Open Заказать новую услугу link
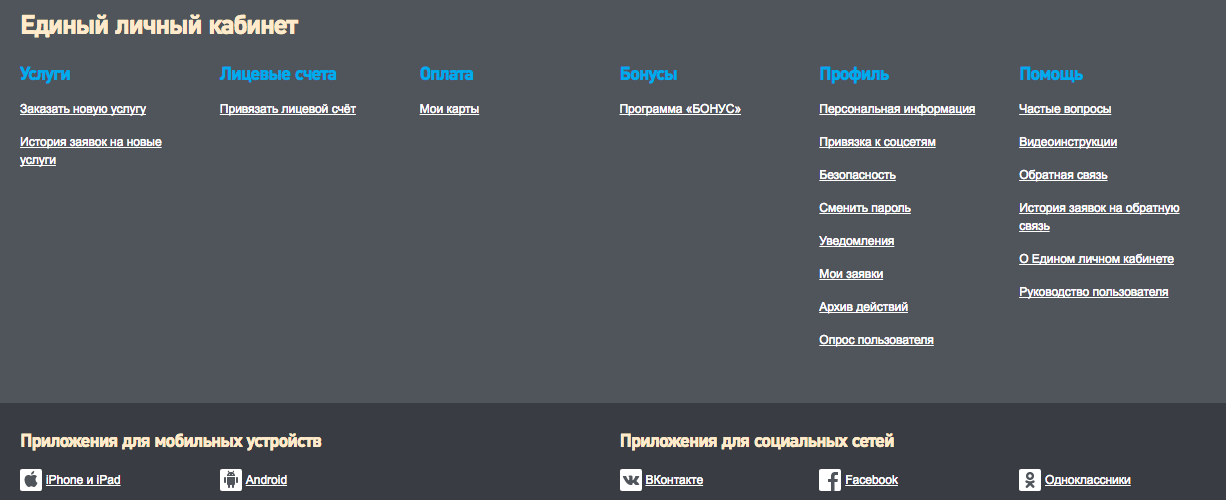The height and width of the screenshot is (500, 1226). [83, 109]
